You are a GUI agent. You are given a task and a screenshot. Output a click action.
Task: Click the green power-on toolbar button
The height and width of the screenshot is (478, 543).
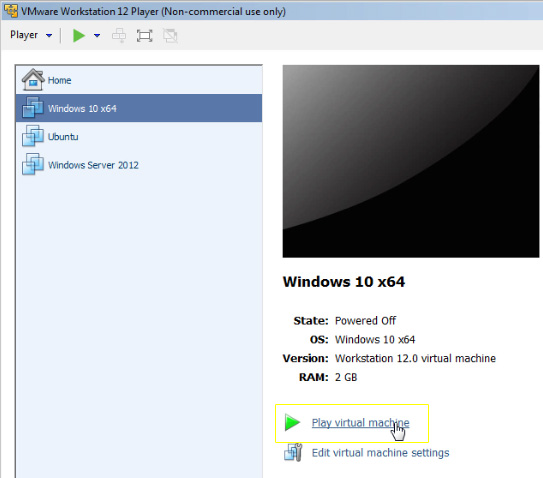(79, 35)
